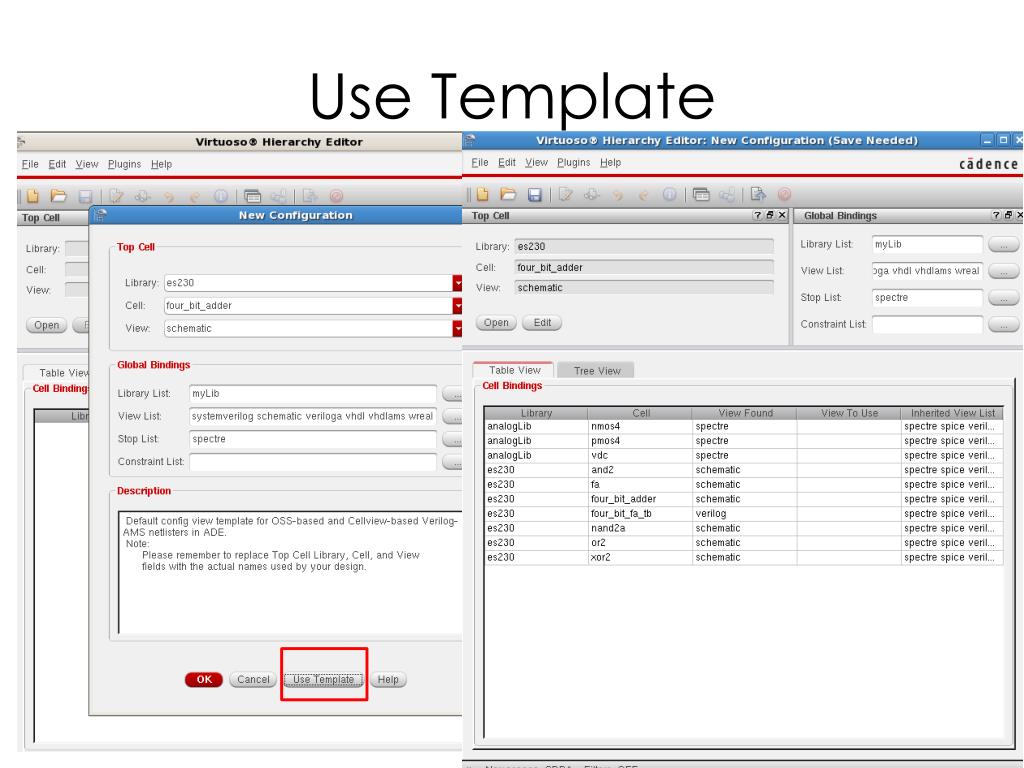Click blue info circle icon in Save Needed window
This screenshot has height=768, width=1024.
(669, 194)
